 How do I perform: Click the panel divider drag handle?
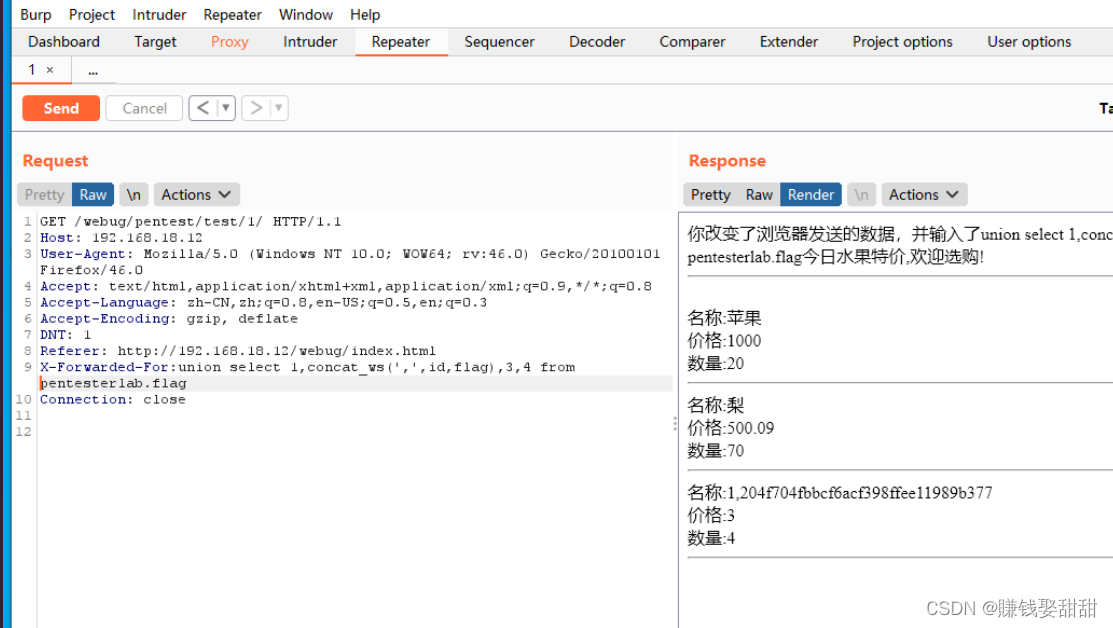pyautogui.click(x=674, y=424)
